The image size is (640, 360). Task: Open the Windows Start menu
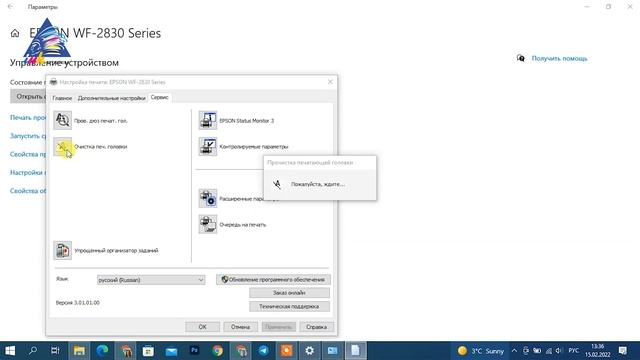[x=10, y=351]
